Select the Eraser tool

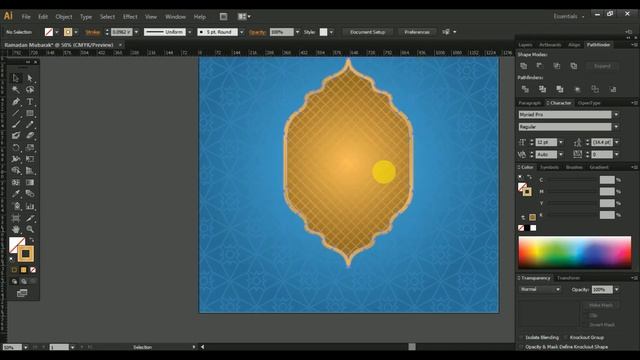tap(30, 136)
